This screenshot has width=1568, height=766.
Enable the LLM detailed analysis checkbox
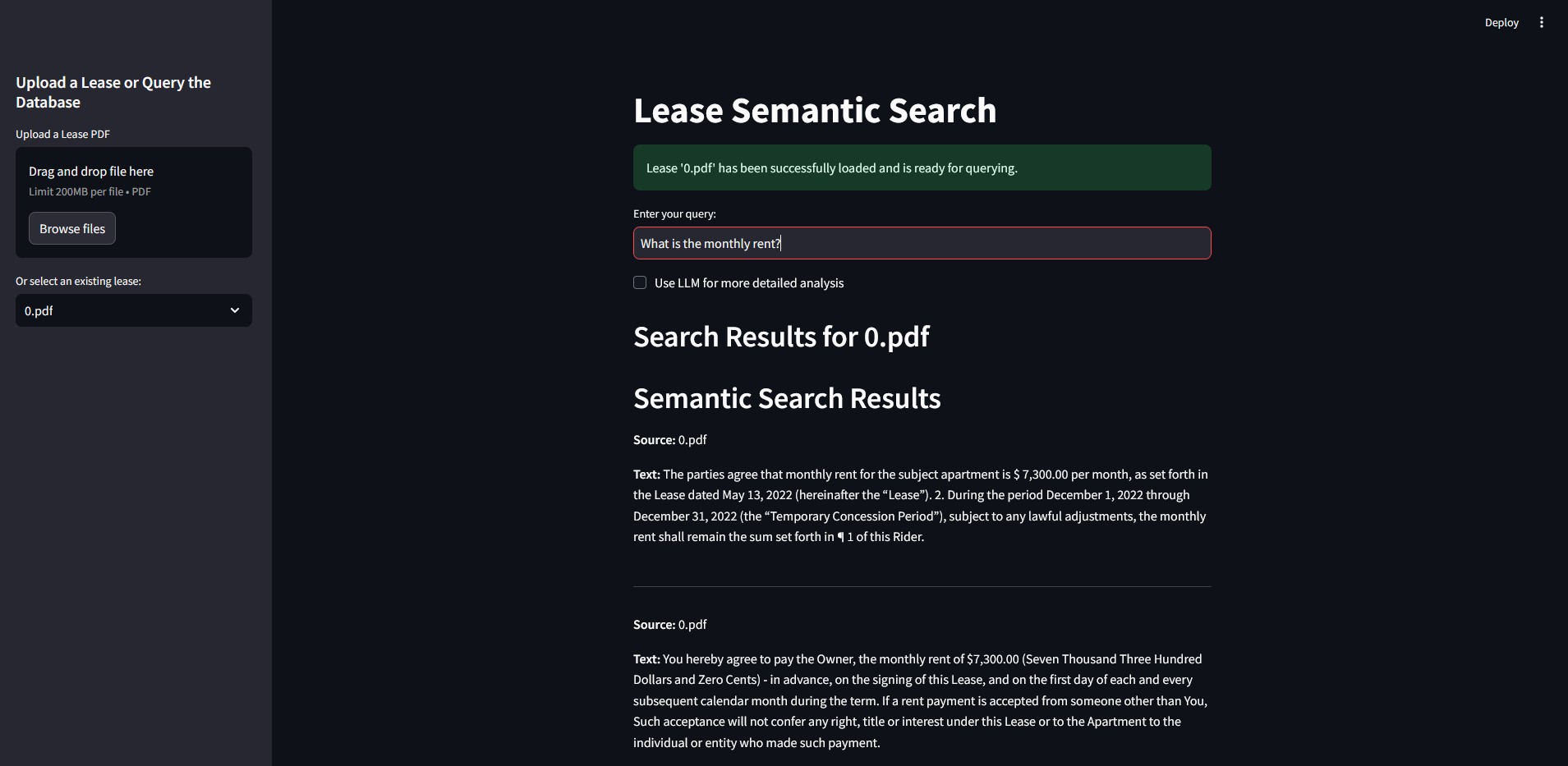tap(640, 282)
